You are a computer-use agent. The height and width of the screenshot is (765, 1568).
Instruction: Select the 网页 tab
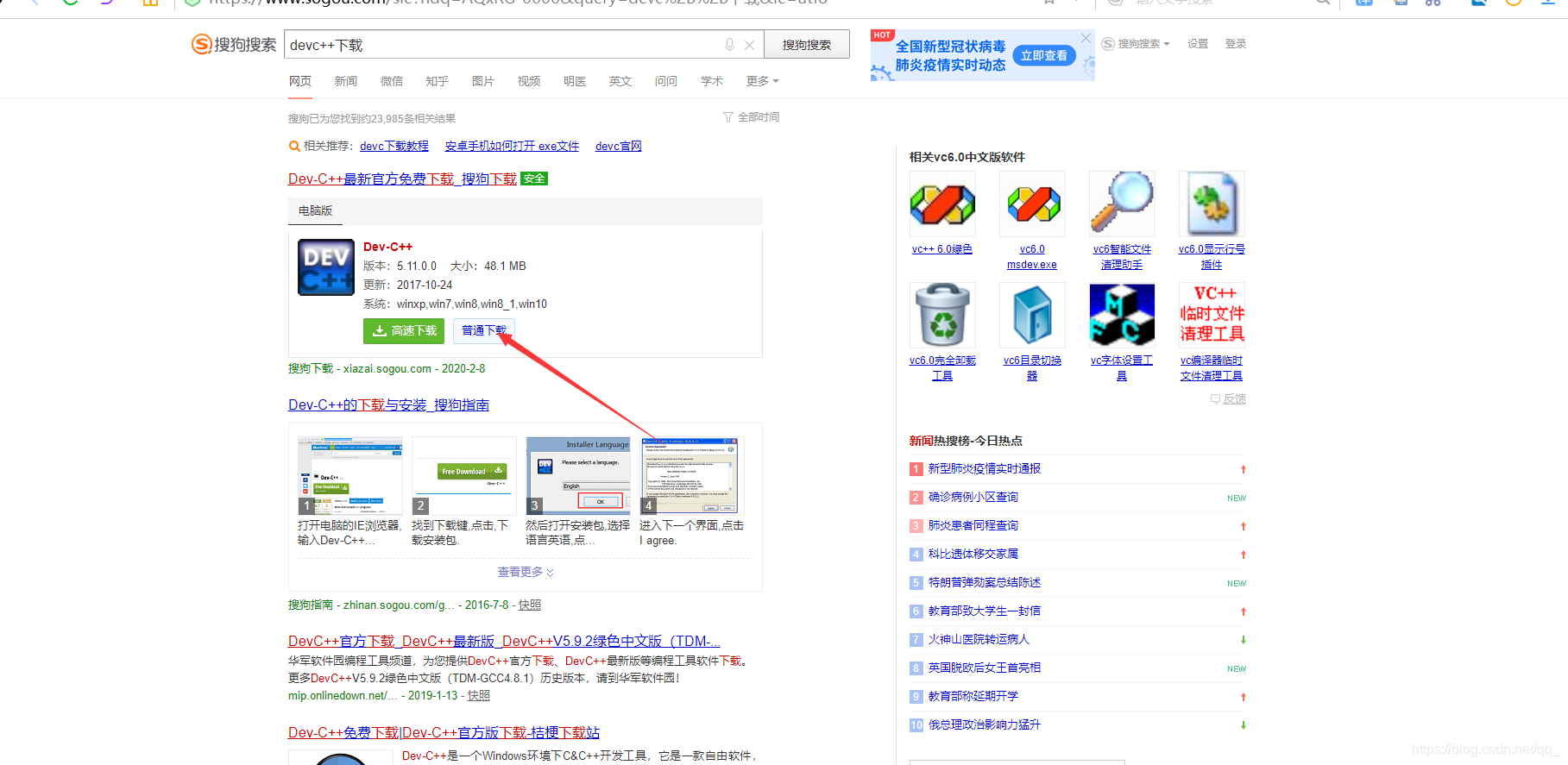(300, 81)
